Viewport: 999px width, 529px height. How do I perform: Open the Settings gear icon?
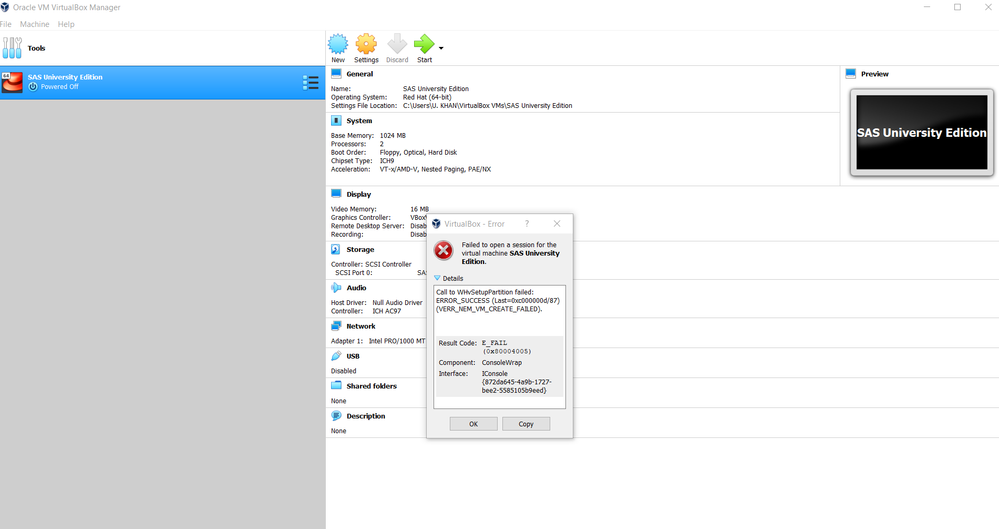click(366, 44)
